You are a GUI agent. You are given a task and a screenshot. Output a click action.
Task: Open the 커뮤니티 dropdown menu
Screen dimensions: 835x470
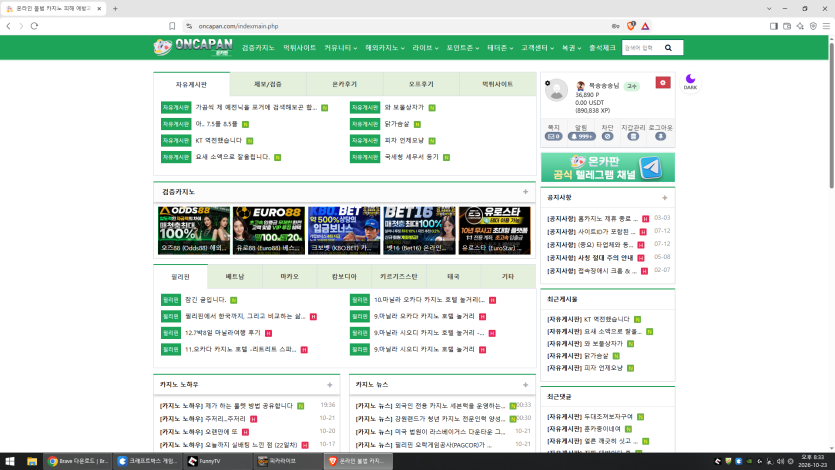coord(340,48)
